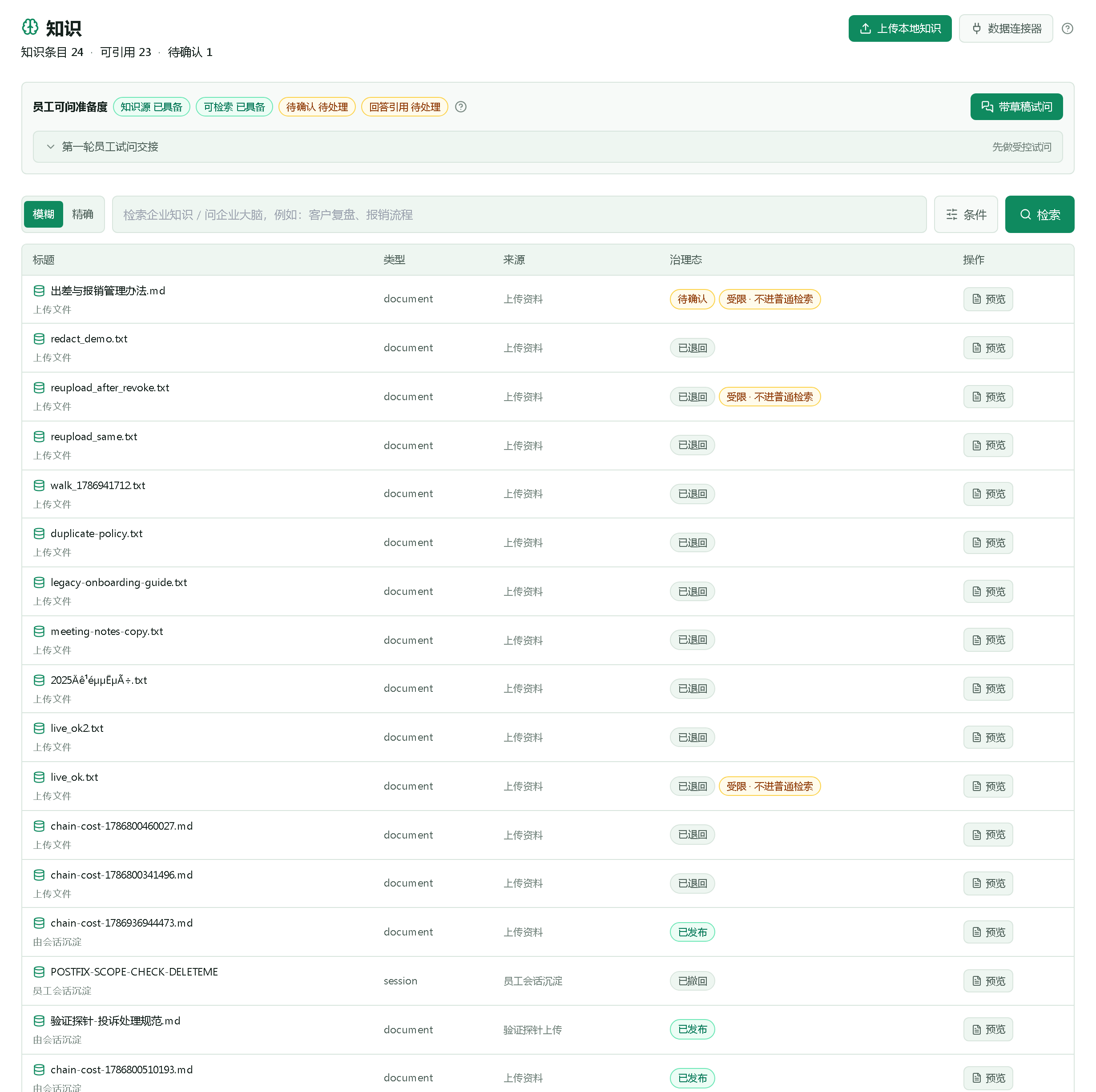Click the database icon for walk_1786941712.txt
Viewport: 1096px width, 1092px height.
[39, 486]
